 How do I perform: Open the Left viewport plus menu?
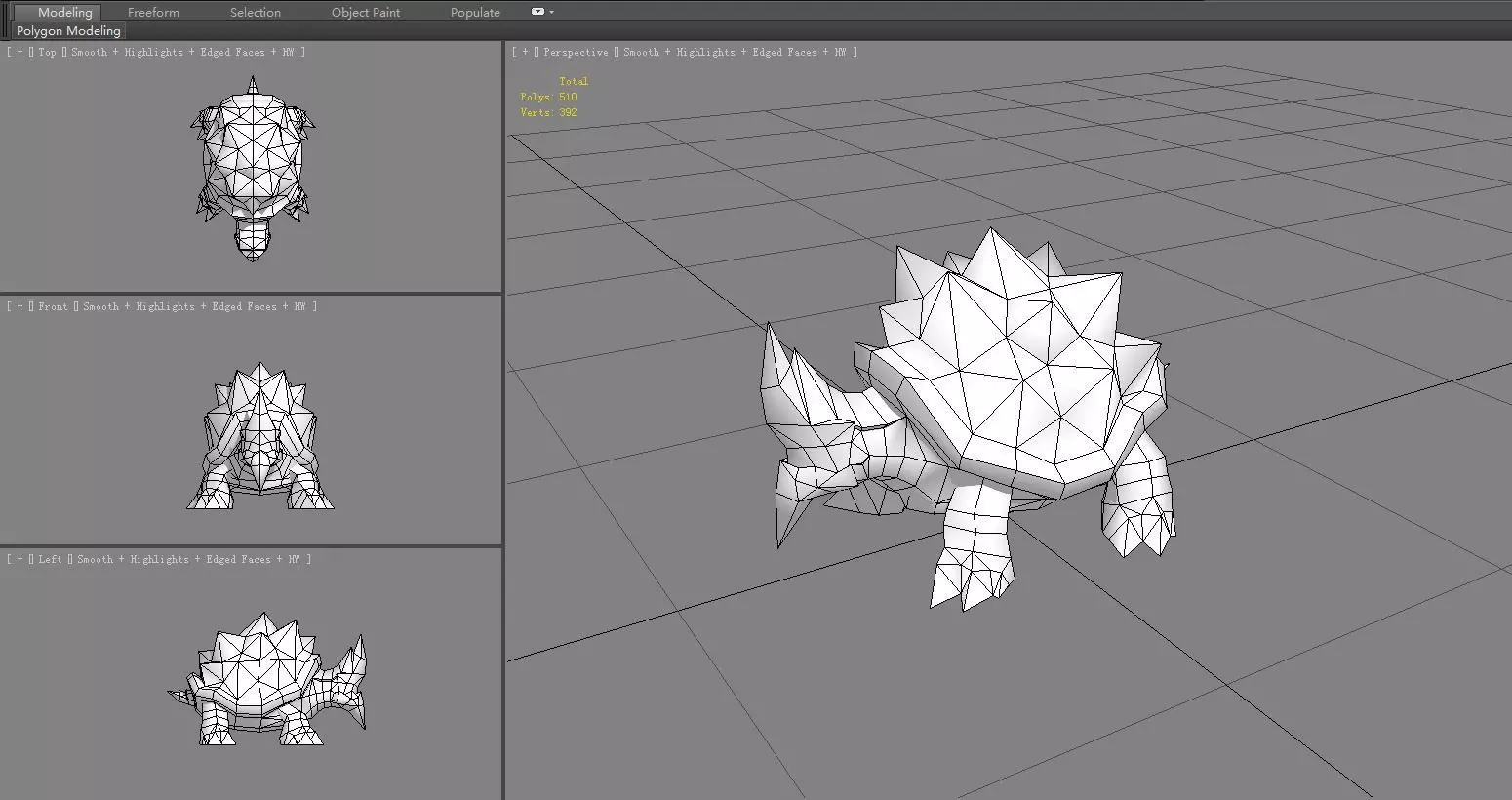click(20, 559)
